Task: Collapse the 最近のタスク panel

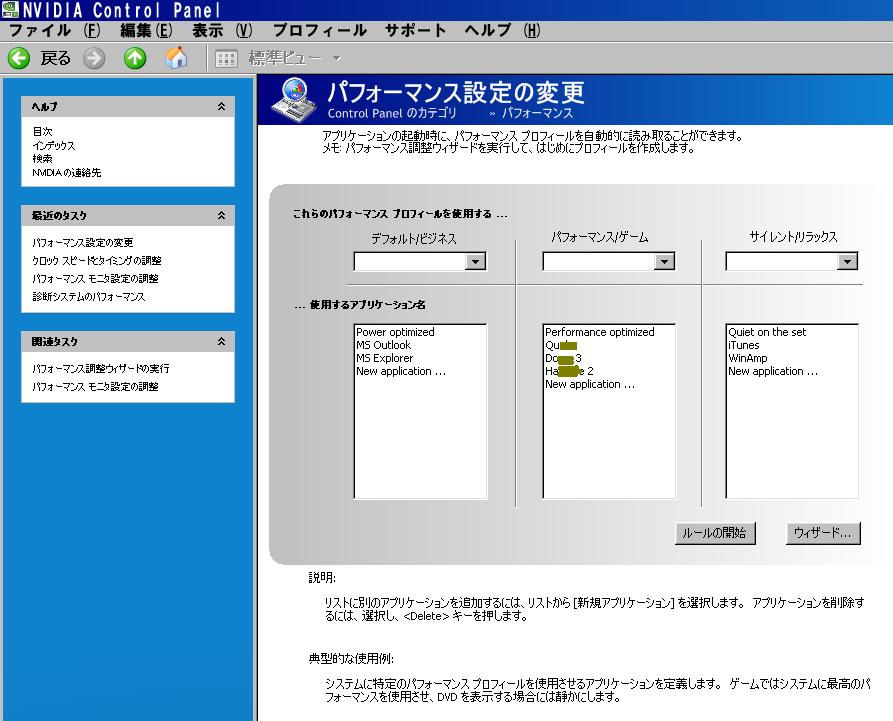Action: (221, 215)
